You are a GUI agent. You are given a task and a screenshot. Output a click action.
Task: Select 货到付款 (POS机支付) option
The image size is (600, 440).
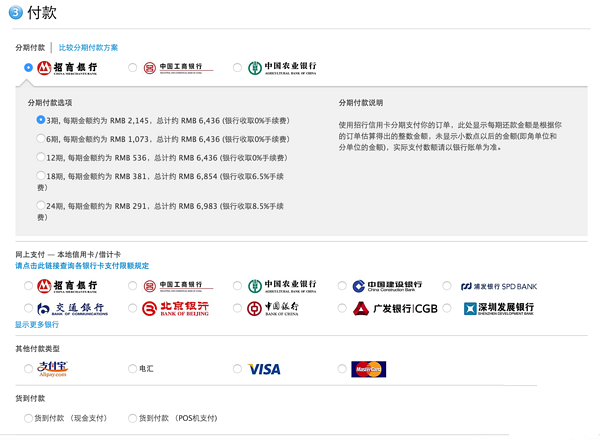(132, 418)
